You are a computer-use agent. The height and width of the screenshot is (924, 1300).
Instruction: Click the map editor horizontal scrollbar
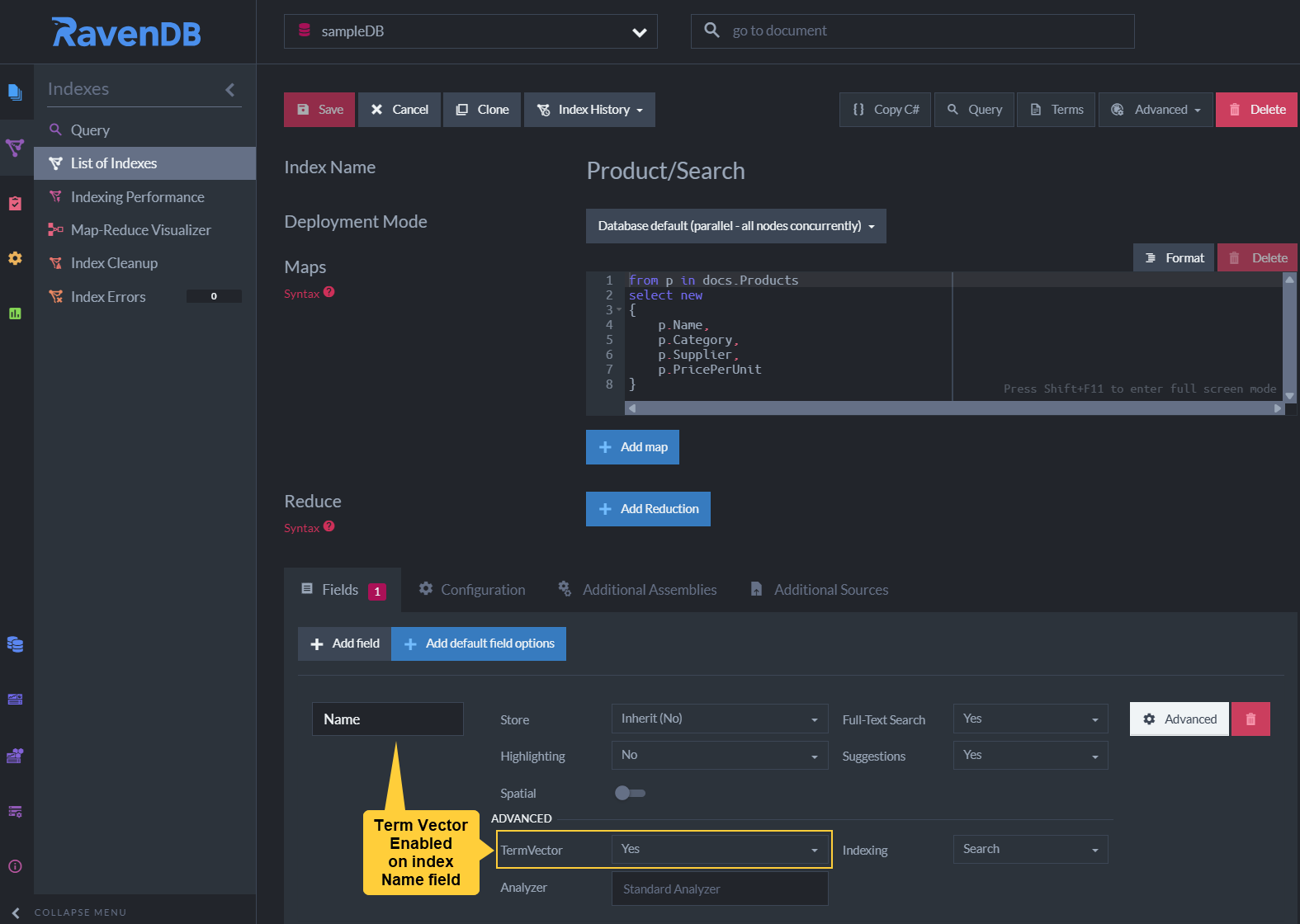coord(956,408)
